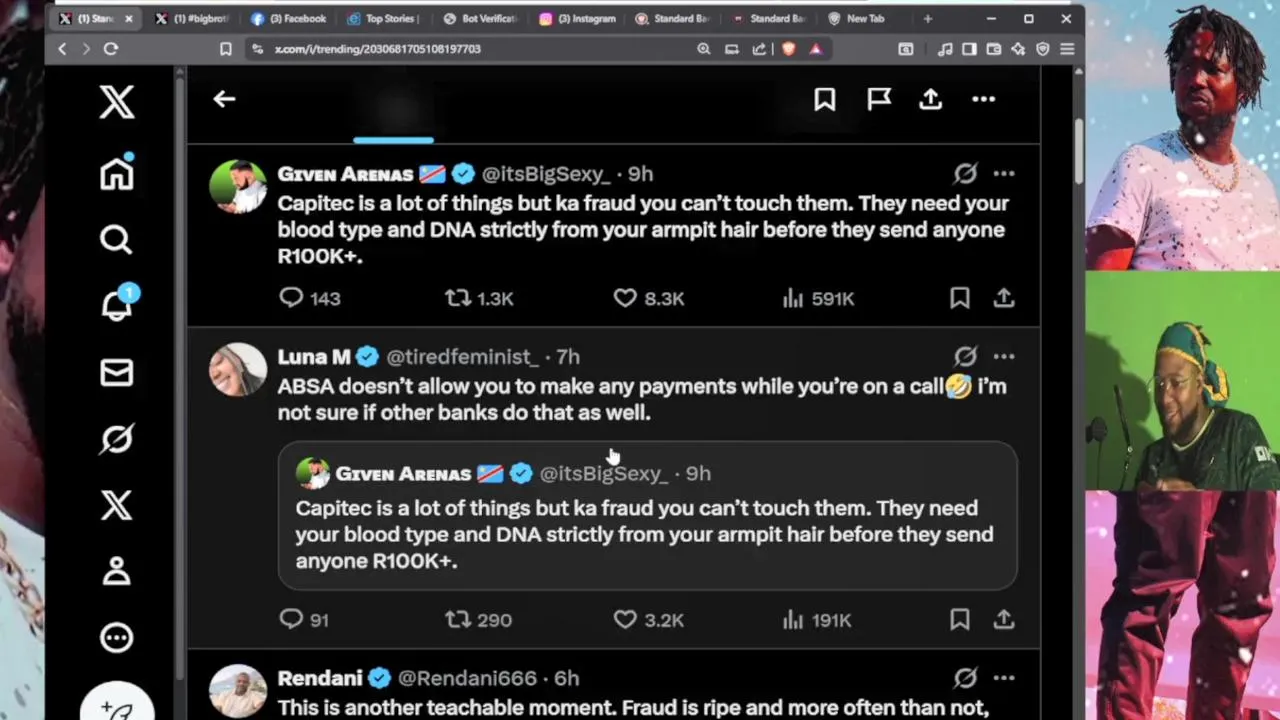
Task: Open the X Home feed icon
Action: (x=117, y=174)
